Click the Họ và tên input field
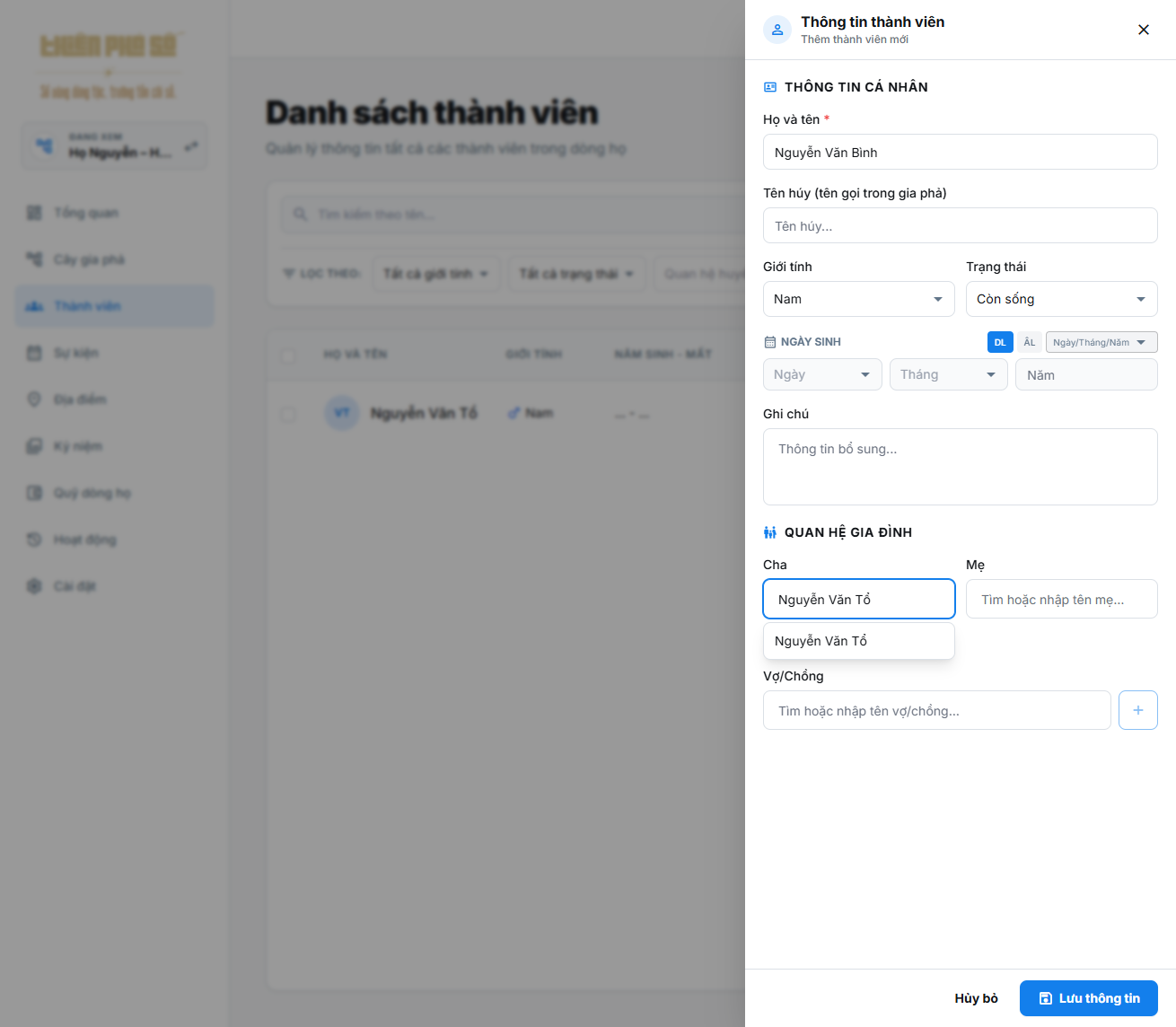 (961, 152)
